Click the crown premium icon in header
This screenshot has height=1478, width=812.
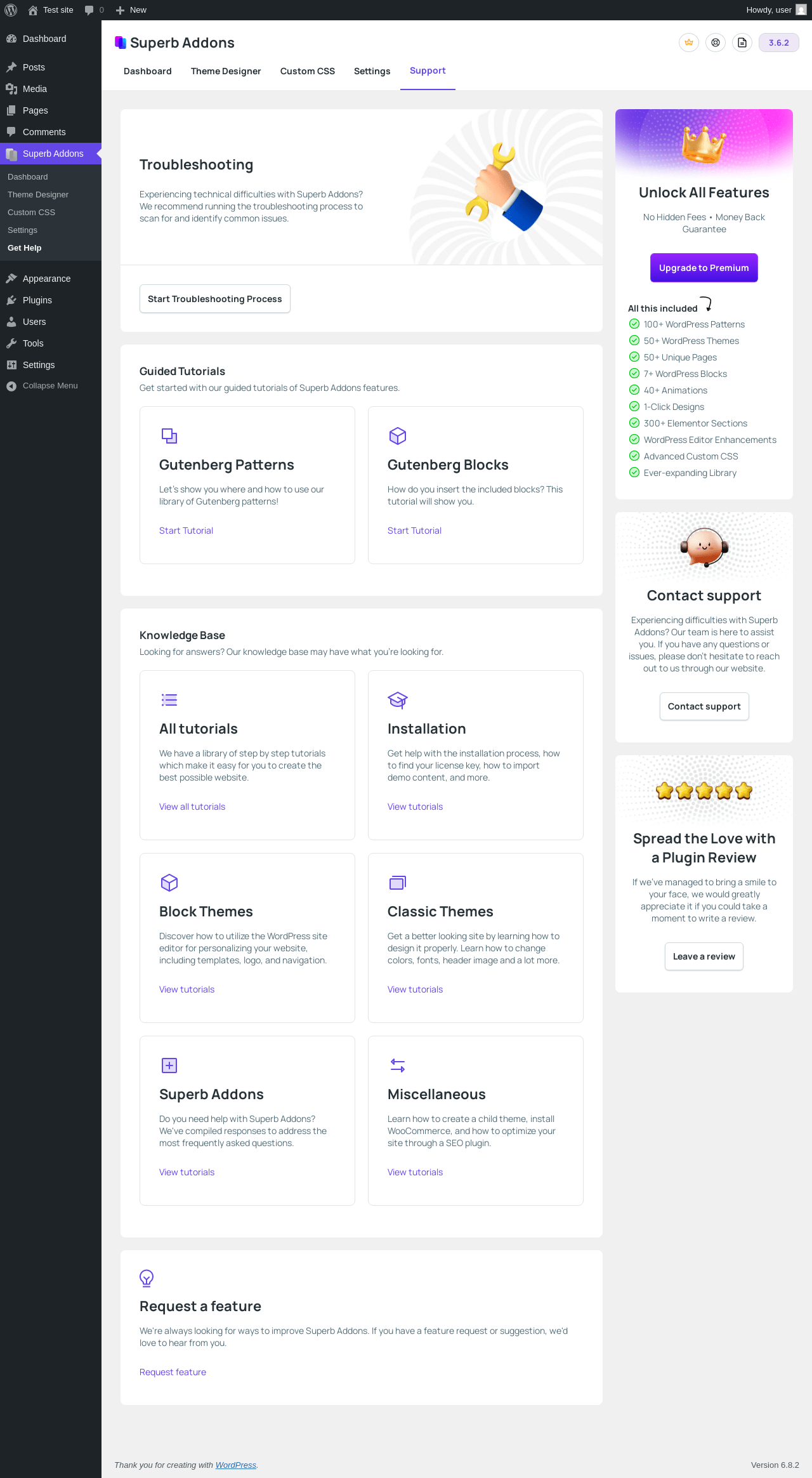(689, 43)
